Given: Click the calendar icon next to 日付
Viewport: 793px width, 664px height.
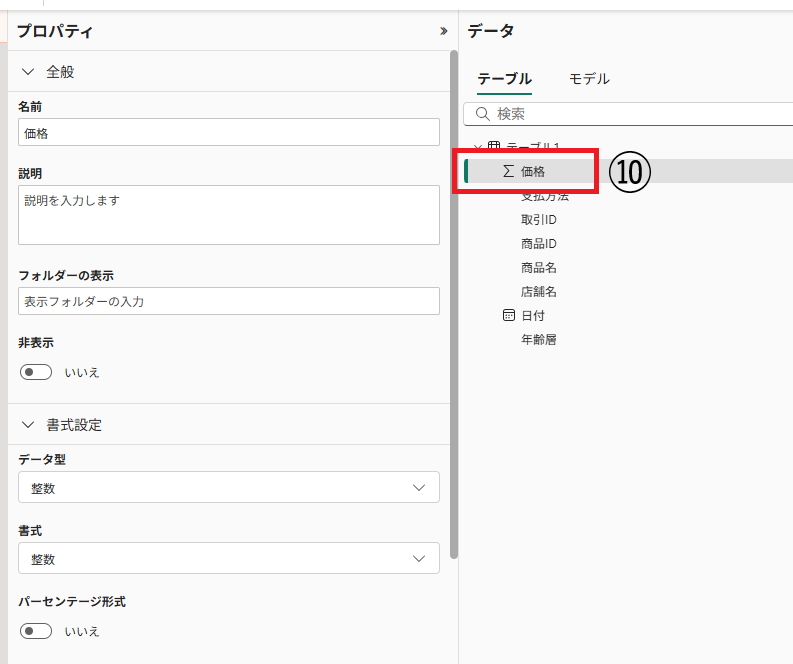Looking at the screenshot, I should 508,315.
